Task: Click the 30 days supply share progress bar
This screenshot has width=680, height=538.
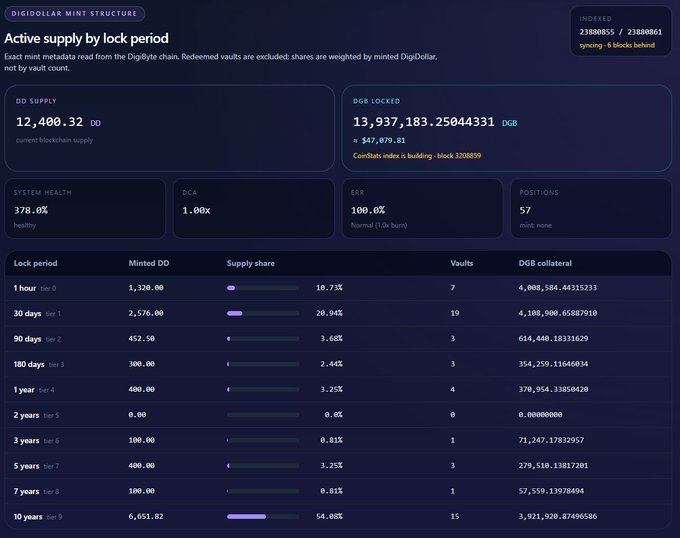Action: (263, 313)
